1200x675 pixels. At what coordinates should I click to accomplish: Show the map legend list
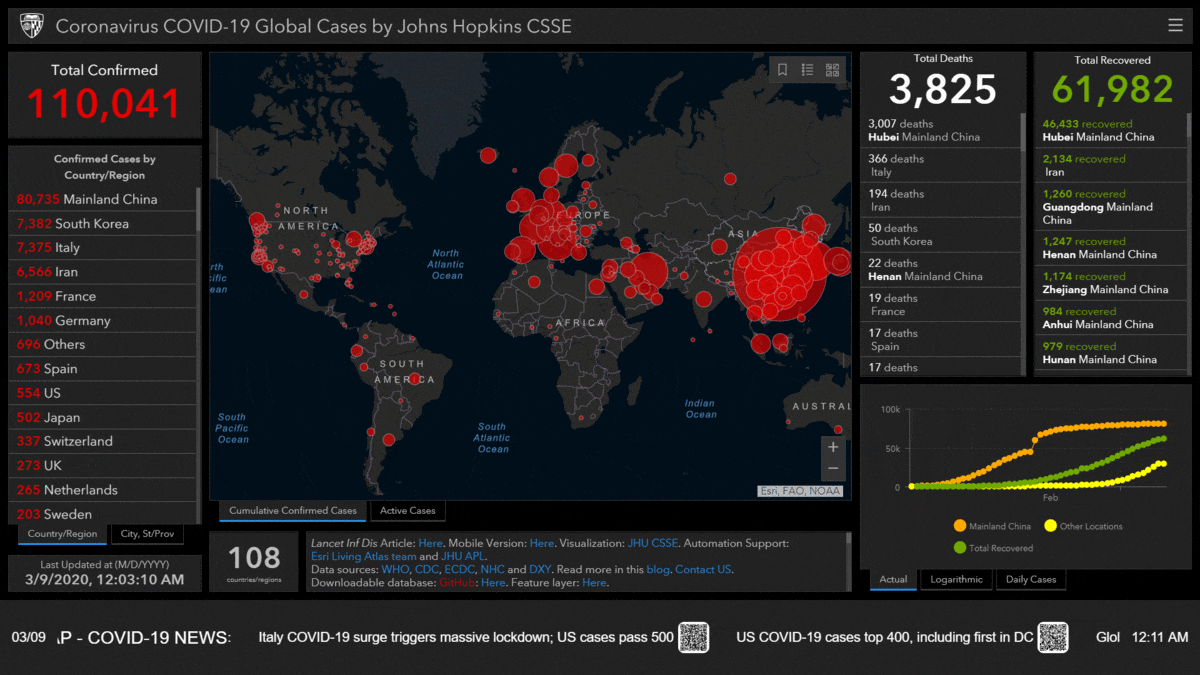807,70
